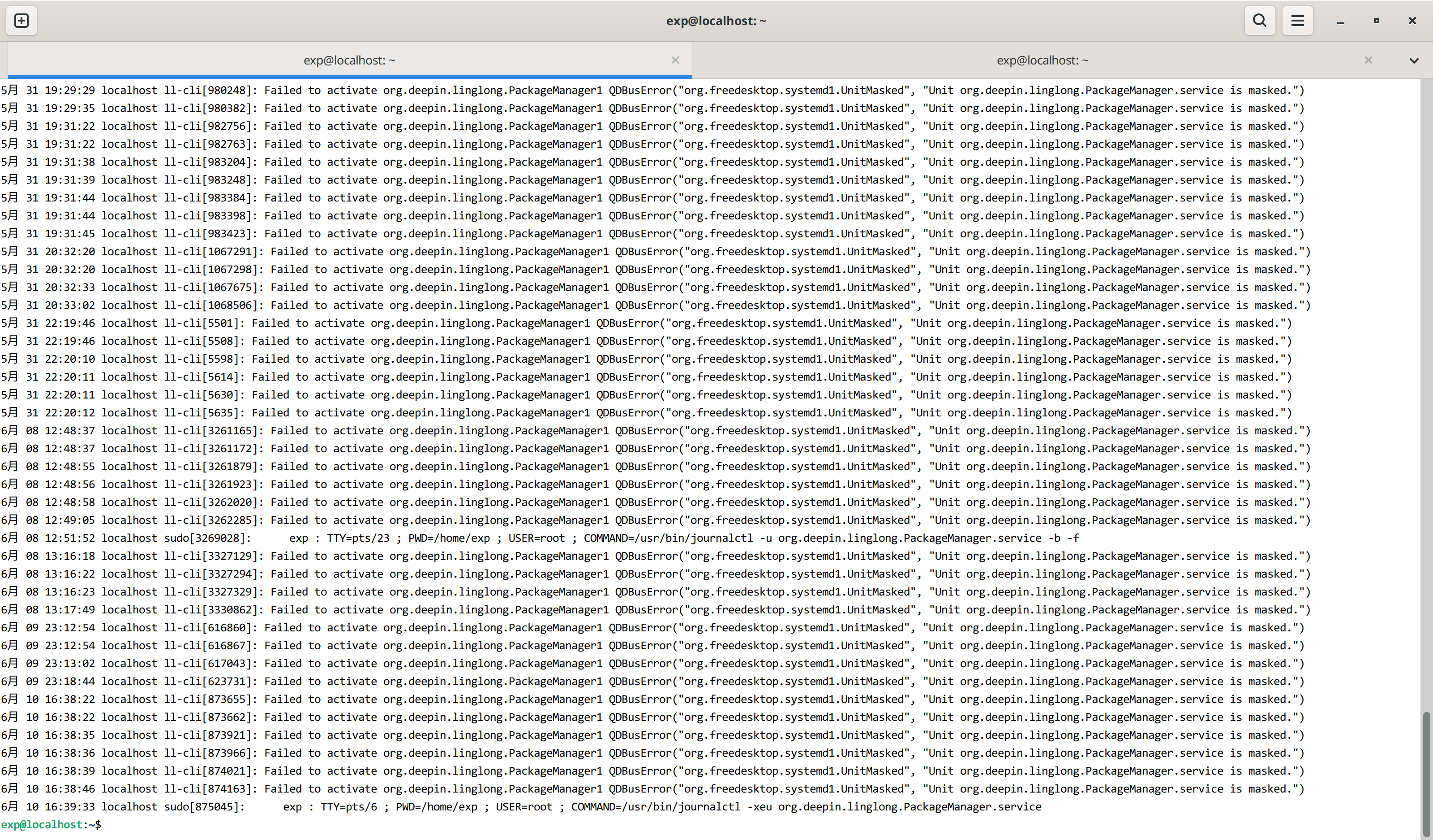Viewport: 1433px width, 840px height.
Task: Click log line with ll-cli[873655]
Action: click(652, 699)
